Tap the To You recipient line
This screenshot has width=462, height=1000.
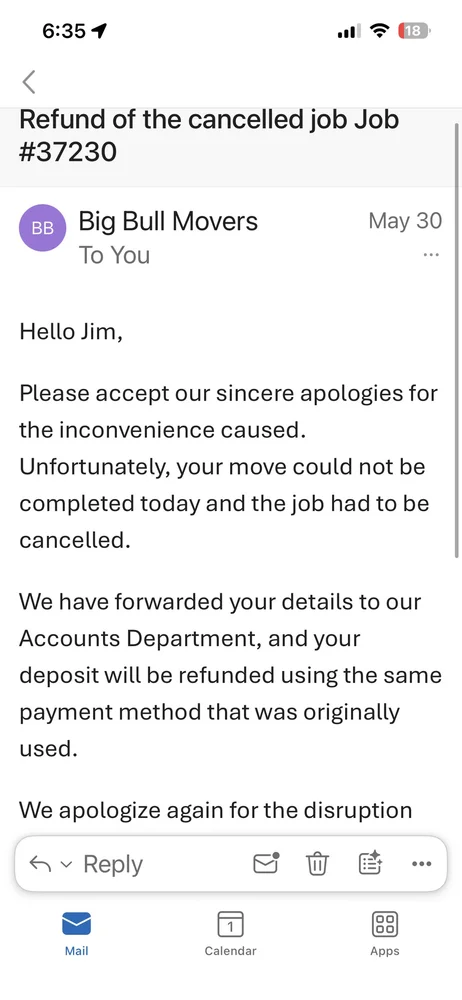pos(114,255)
